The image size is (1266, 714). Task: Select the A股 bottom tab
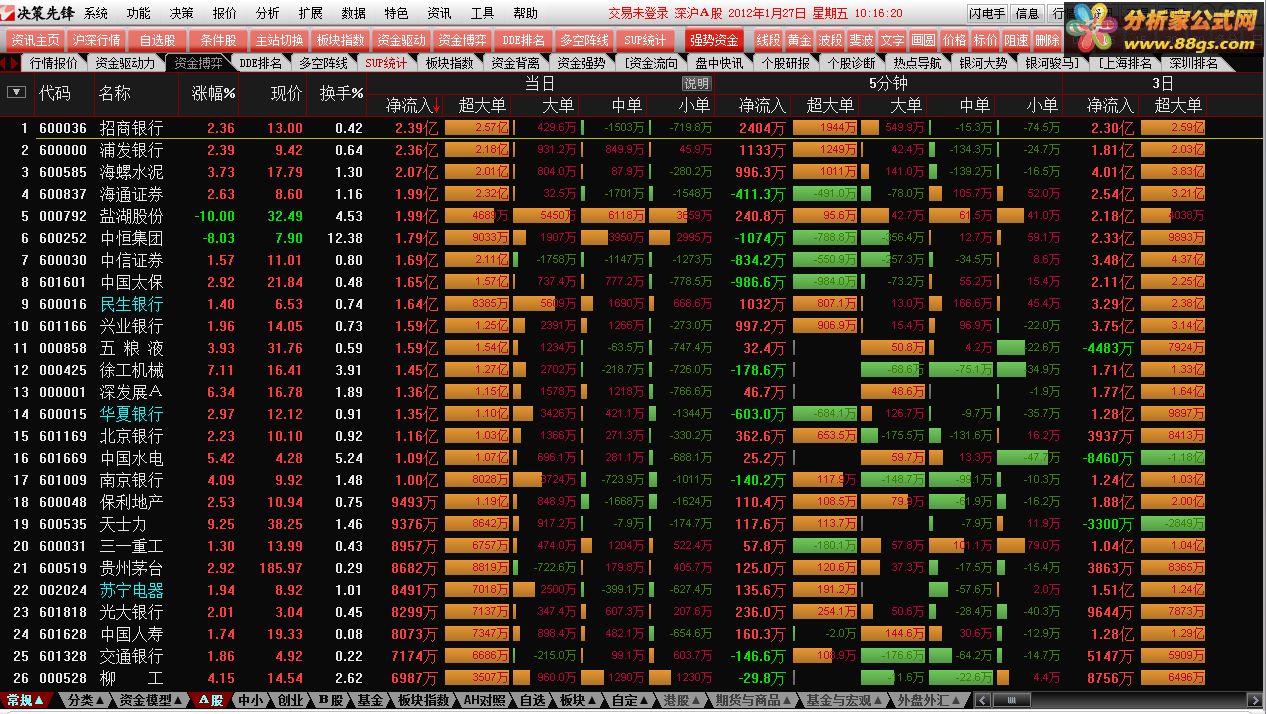[x=210, y=700]
